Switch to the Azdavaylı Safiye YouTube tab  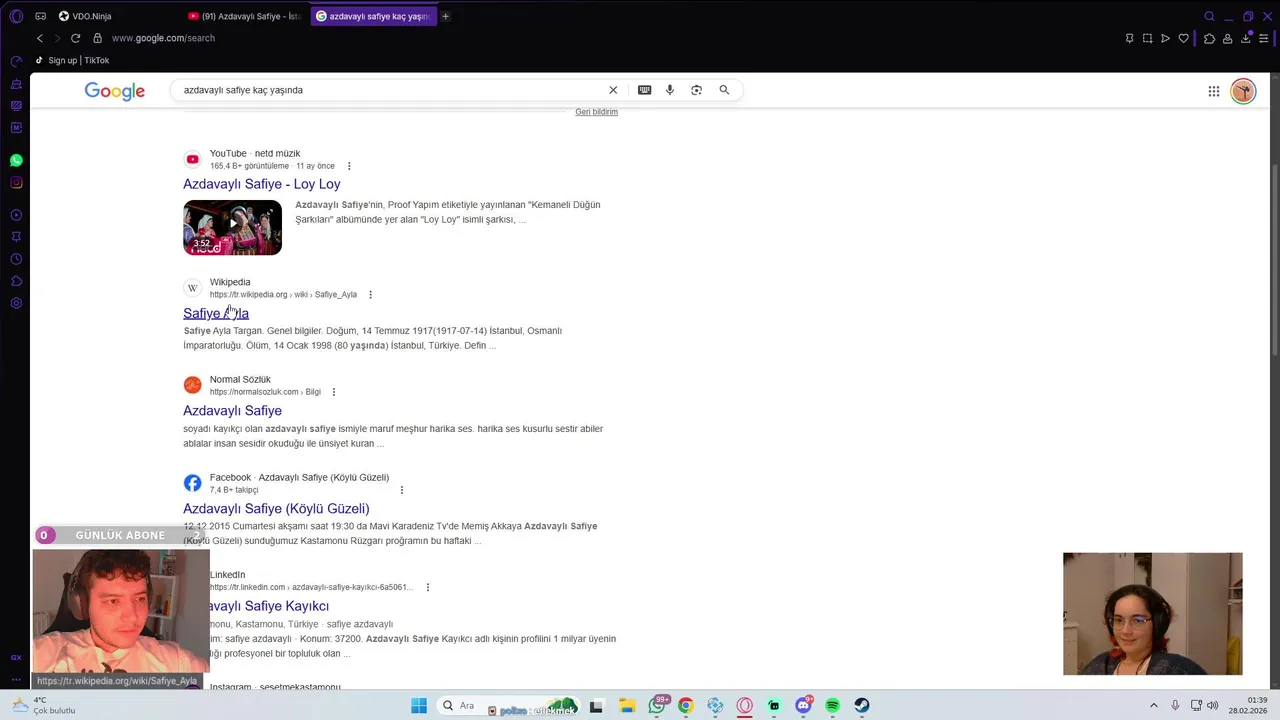click(x=244, y=16)
